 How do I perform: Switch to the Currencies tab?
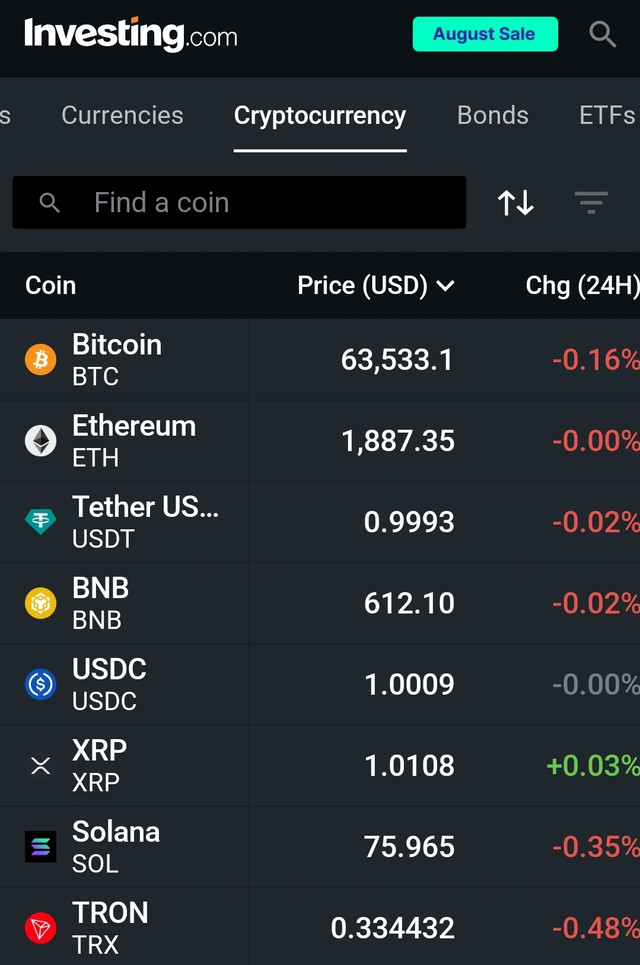122,115
